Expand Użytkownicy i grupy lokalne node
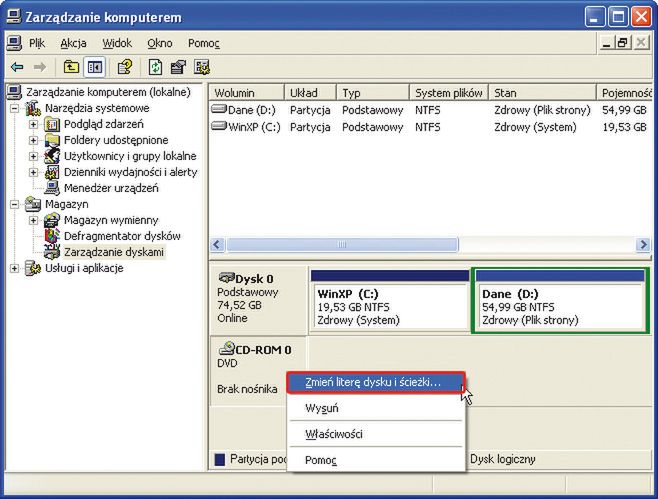The width and height of the screenshot is (658, 499). (x=33, y=156)
